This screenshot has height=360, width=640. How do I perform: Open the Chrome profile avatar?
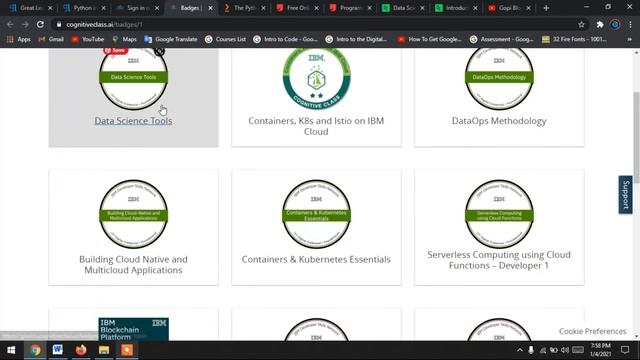[615, 24]
